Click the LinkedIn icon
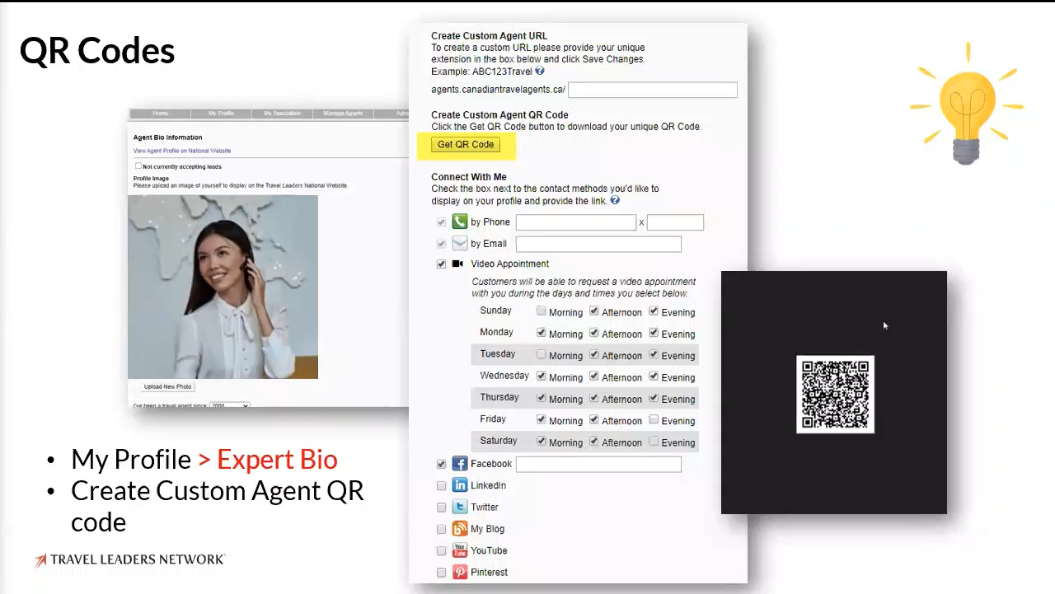The width and height of the screenshot is (1055, 594). (460, 485)
